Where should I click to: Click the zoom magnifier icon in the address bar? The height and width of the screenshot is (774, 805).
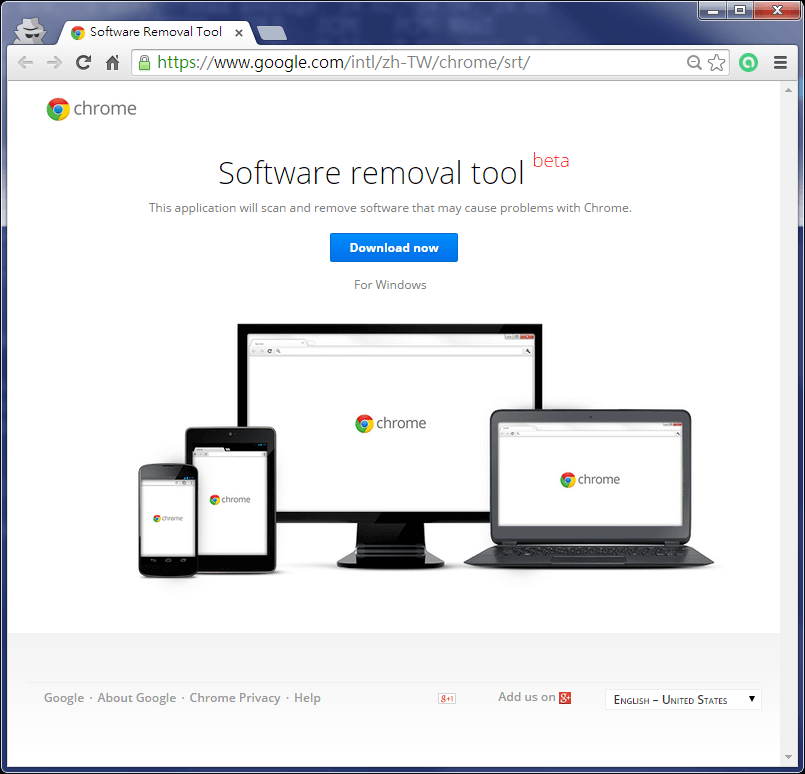pyautogui.click(x=694, y=62)
